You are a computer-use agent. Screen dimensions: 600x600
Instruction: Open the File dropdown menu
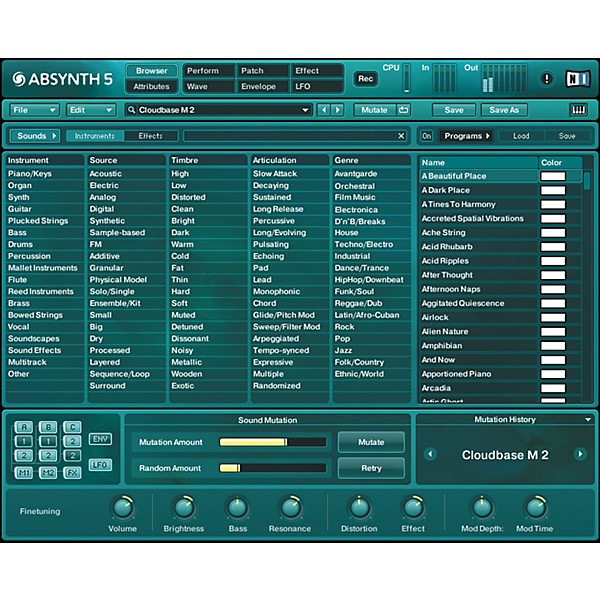pyautogui.click(x=34, y=110)
